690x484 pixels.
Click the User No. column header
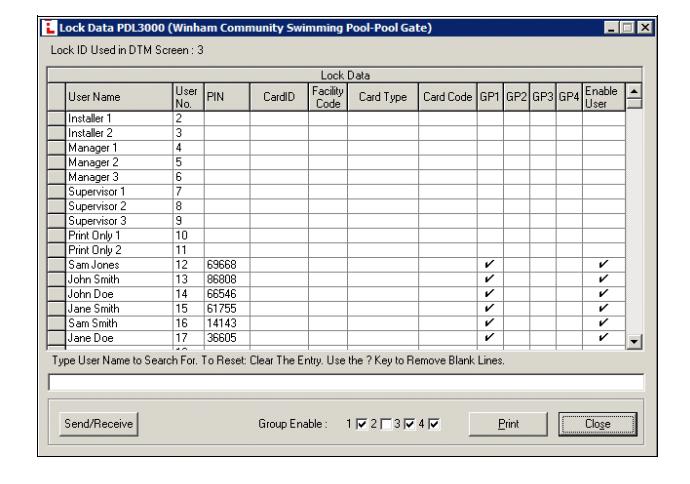[x=188, y=97]
